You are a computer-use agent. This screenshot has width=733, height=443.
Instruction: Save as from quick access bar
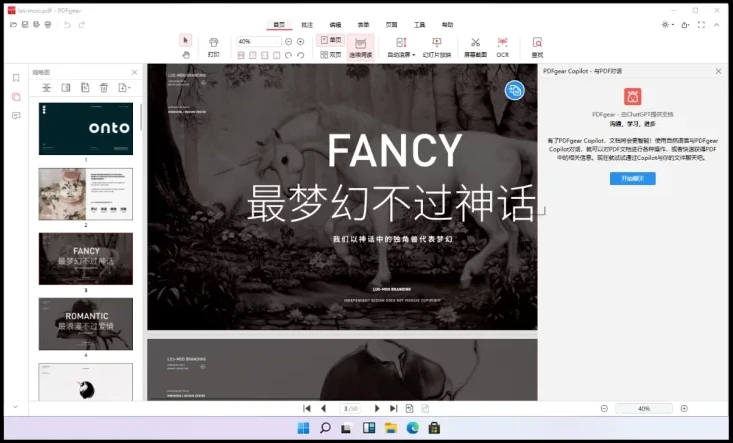pos(36,25)
